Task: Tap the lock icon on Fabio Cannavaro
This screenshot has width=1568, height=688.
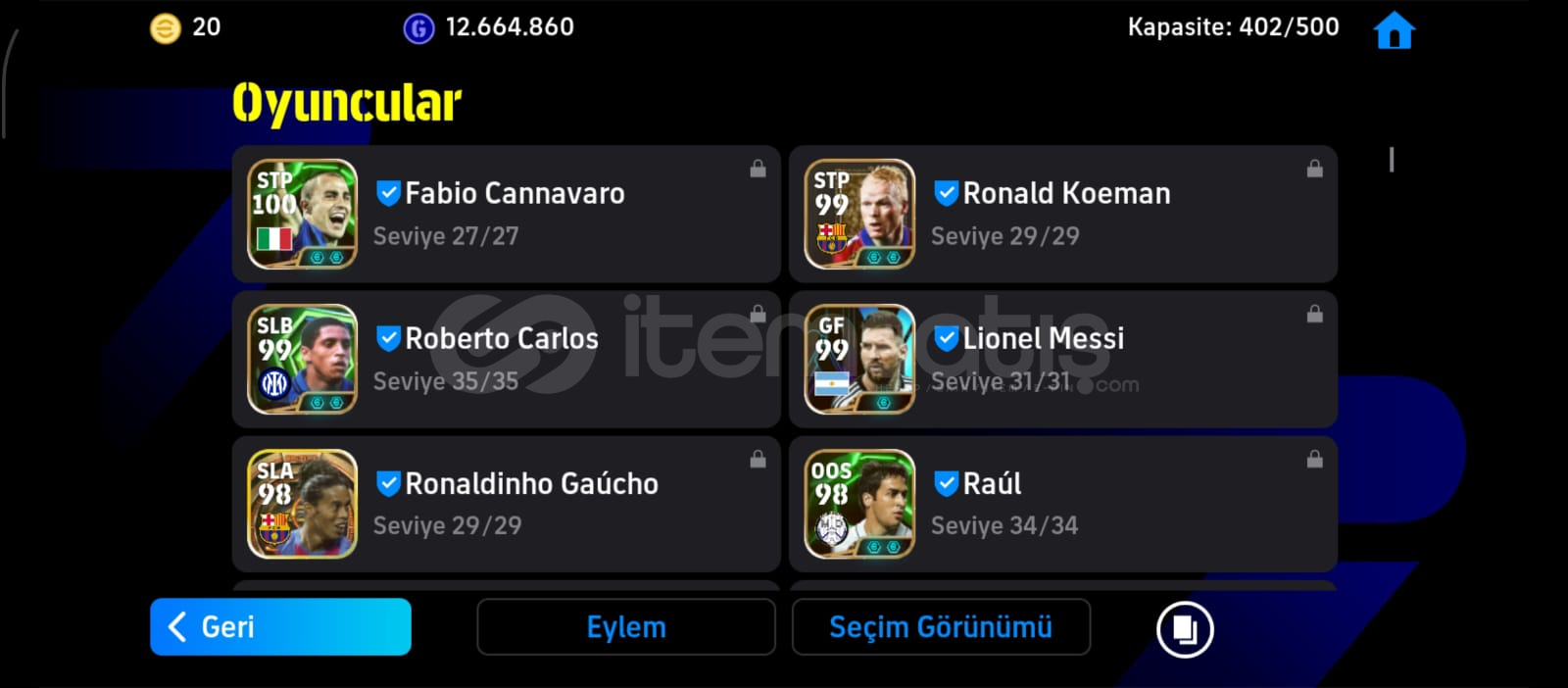Action: pyautogui.click(x=758, y=169)
